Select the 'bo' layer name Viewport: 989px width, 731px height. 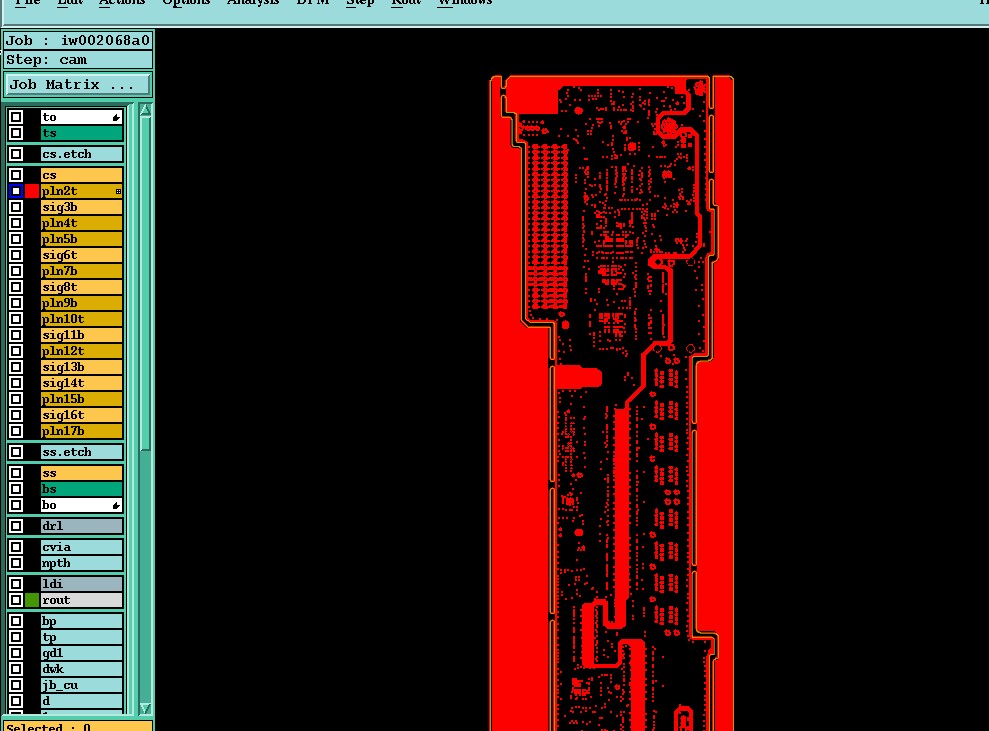[x=81, y=505]
